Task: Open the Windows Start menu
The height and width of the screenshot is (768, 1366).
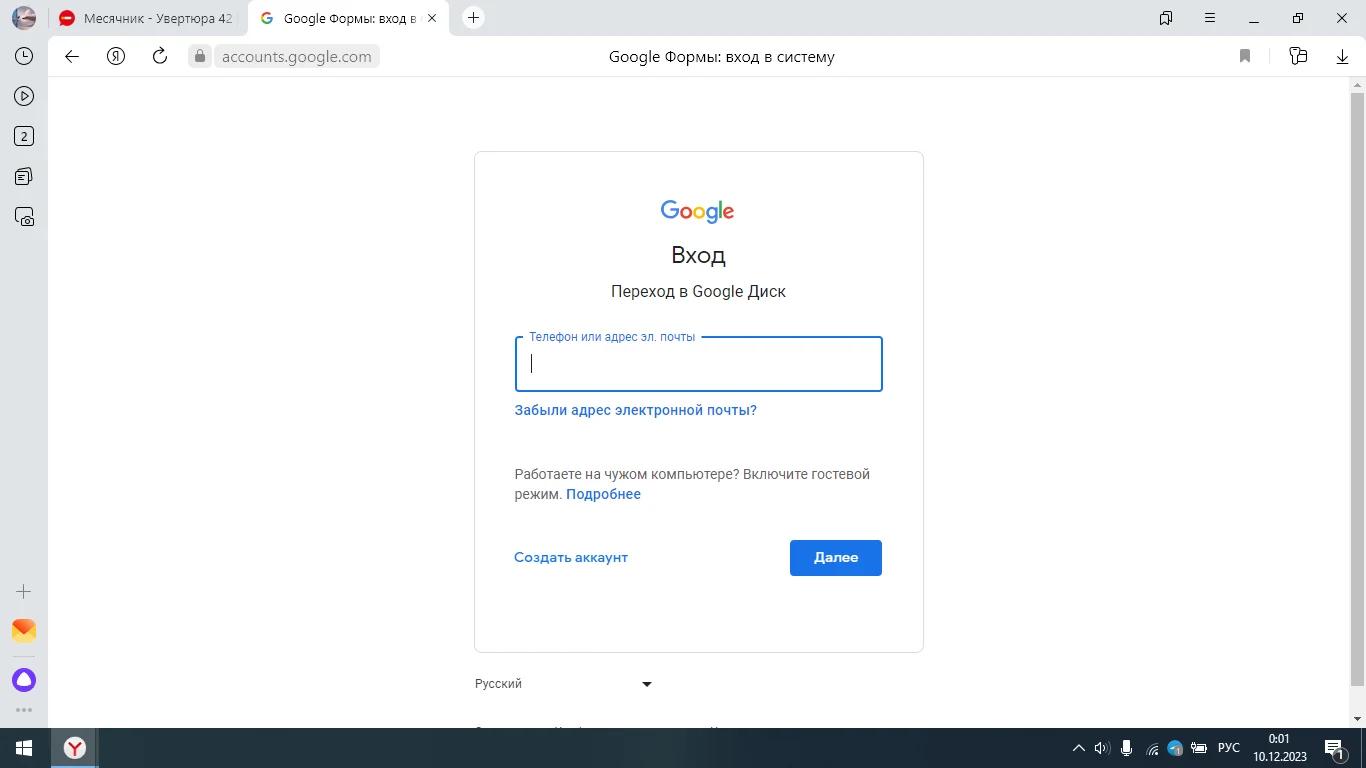Action: tap(24, 748)
